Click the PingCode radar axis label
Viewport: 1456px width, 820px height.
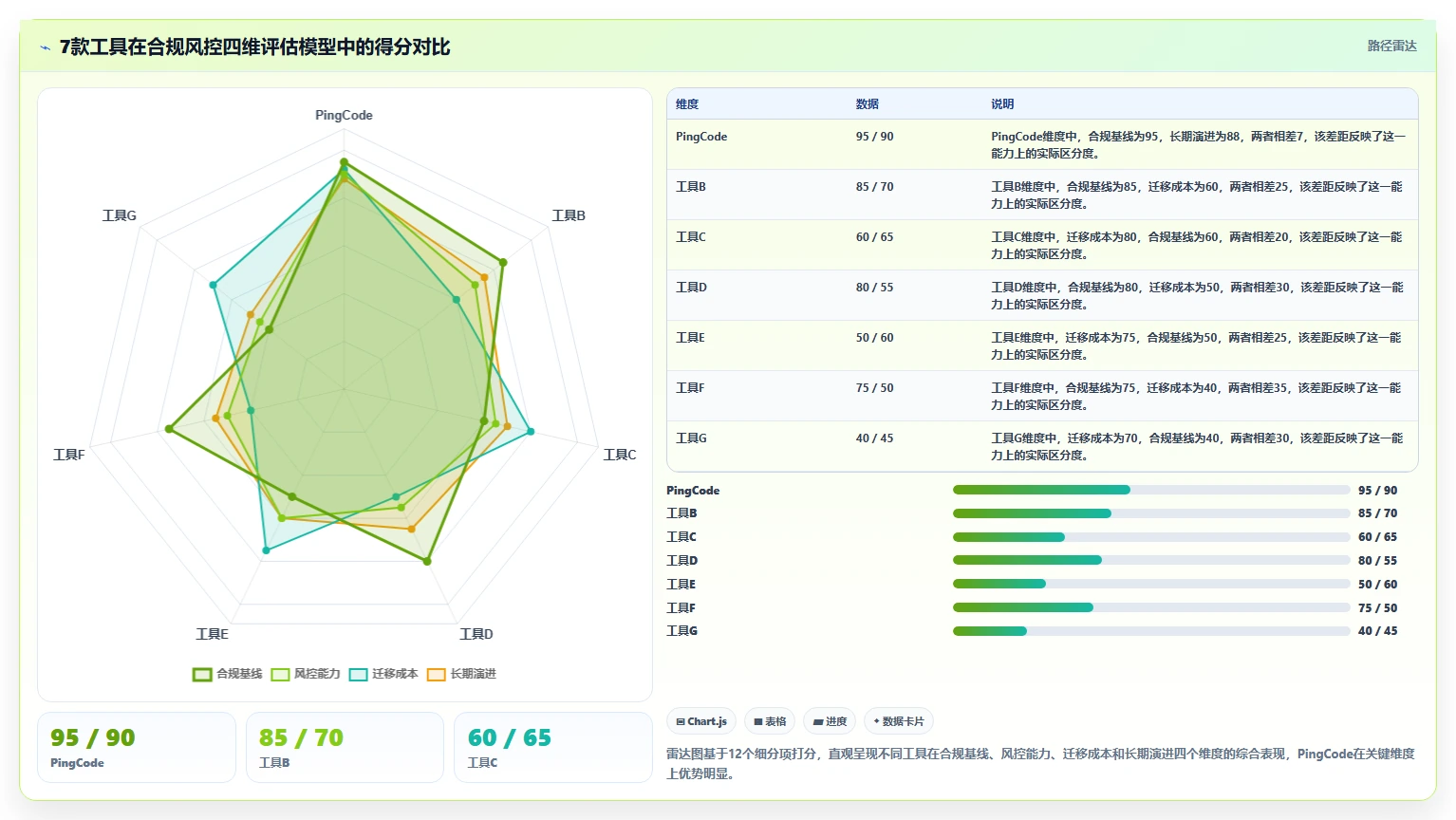pyautogui.click(x=344, y=115)
